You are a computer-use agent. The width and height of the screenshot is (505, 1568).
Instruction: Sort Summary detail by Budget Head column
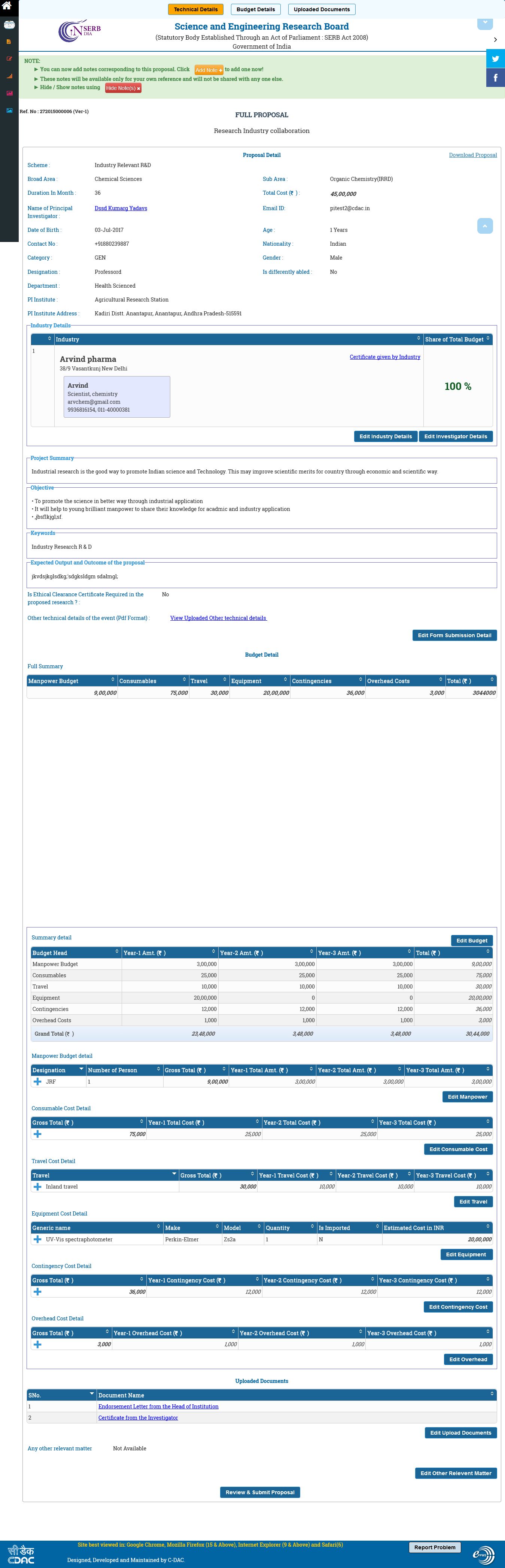[x=76, y=953]
